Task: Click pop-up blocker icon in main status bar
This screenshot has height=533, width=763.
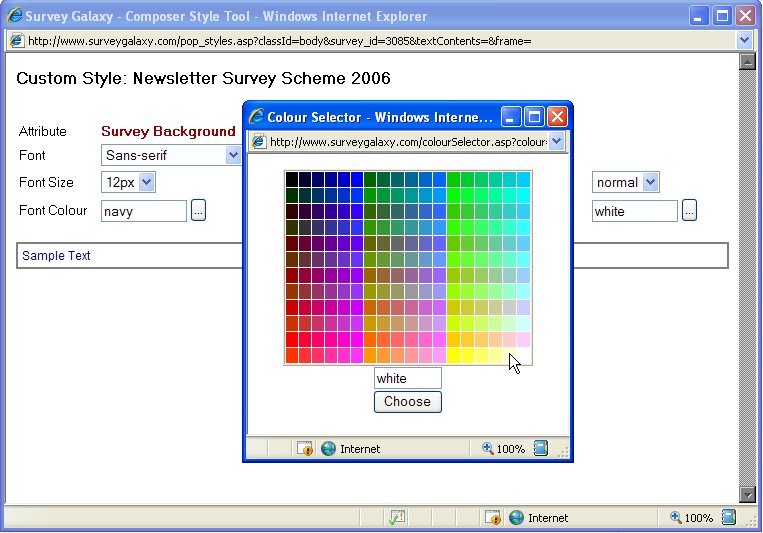Action: (492, 518)
